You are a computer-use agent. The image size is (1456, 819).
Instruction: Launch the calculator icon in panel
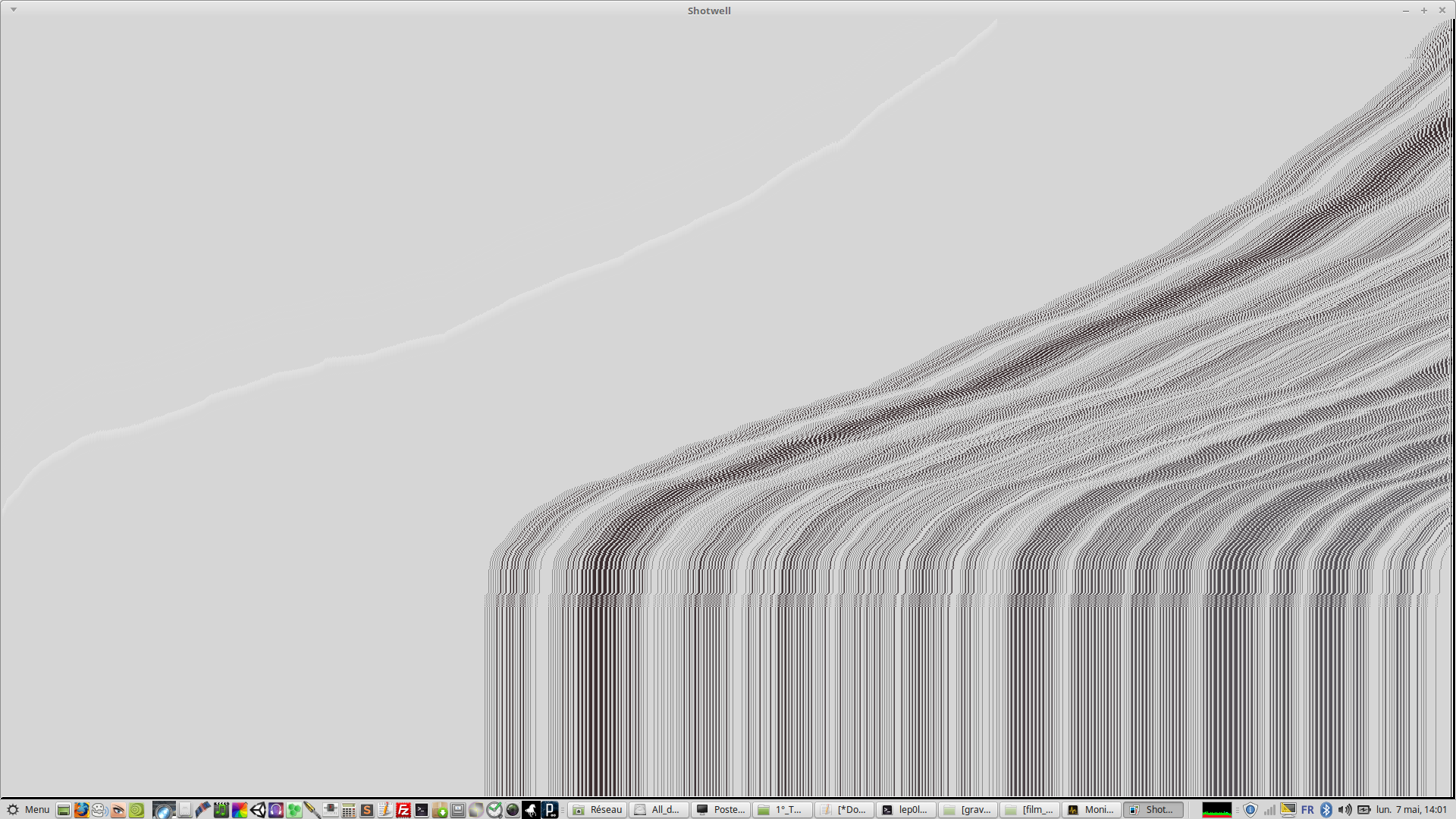point(348,809)
